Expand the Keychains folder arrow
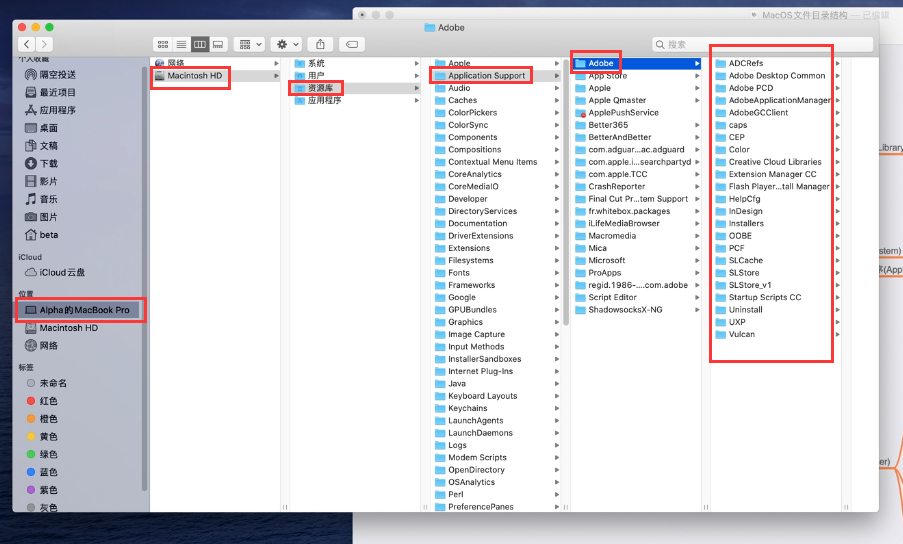 pyautogui.click(x=557, y=408)
